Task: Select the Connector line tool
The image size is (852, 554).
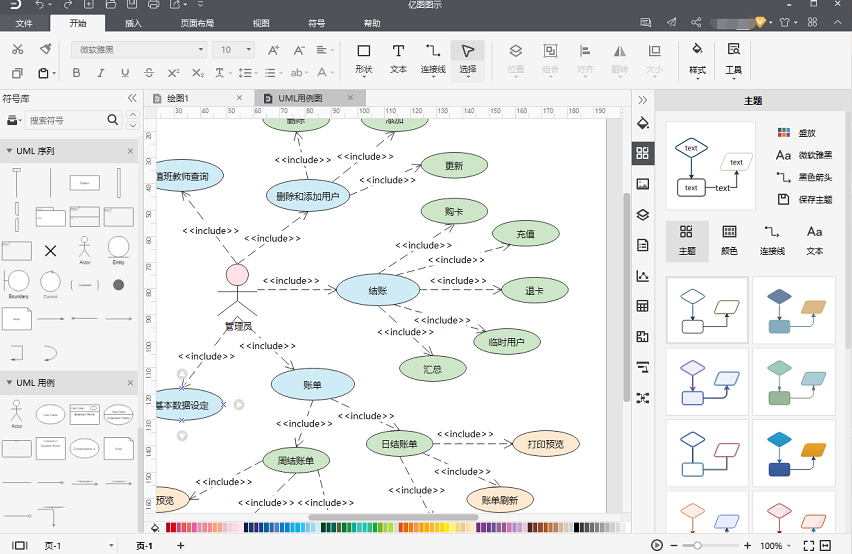Action: (x=433, y=58)
